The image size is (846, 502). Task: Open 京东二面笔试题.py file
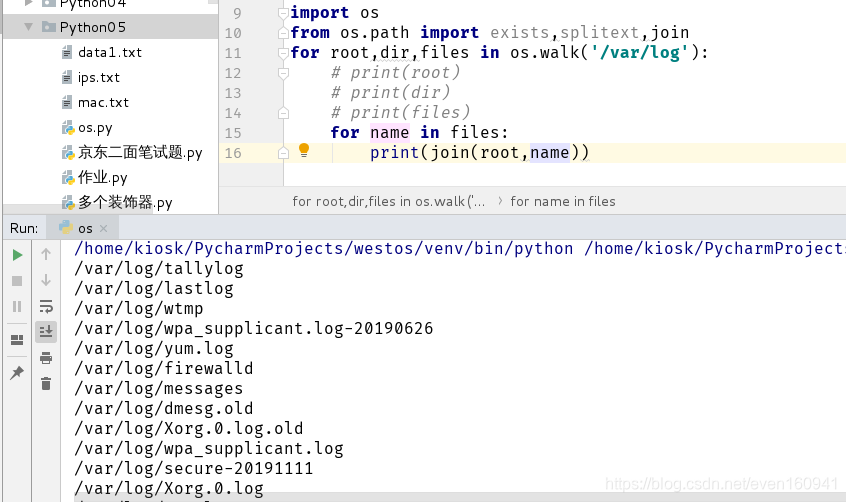(x=140, y=152)
